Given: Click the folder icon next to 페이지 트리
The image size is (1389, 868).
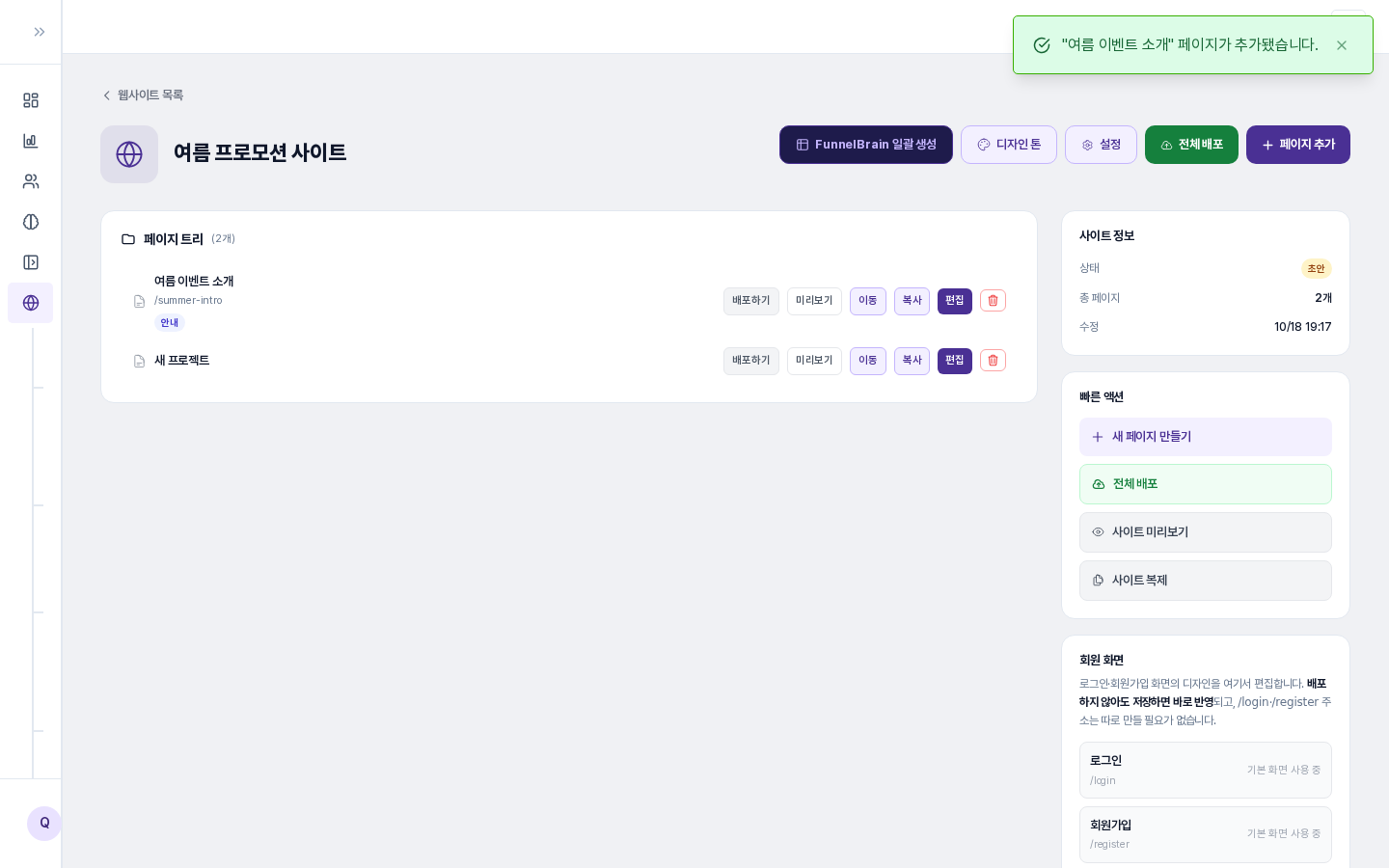Looking at the screenshot, I should (x=128, y=239).
